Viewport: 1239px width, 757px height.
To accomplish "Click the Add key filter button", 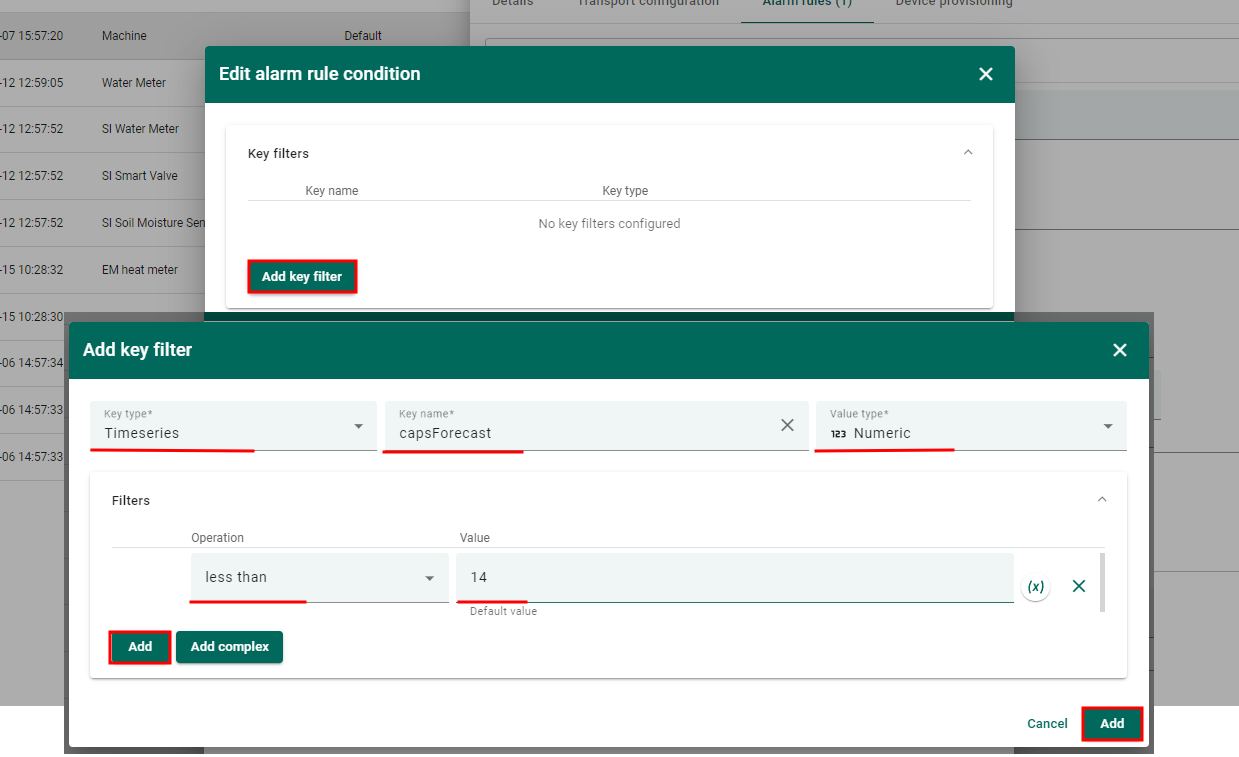I will coord(301,277).
